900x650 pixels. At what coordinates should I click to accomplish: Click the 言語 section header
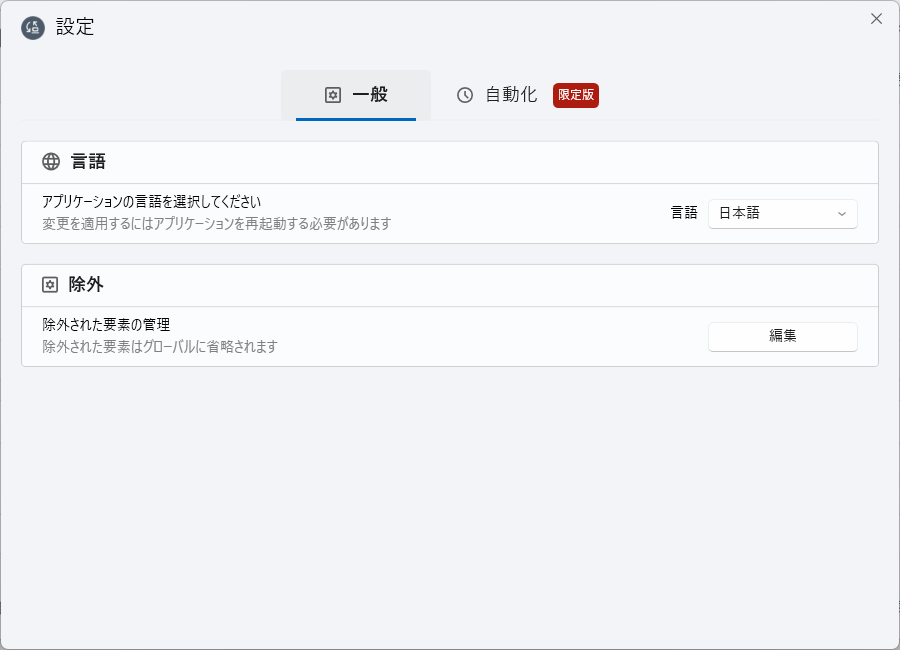[88, 162]
